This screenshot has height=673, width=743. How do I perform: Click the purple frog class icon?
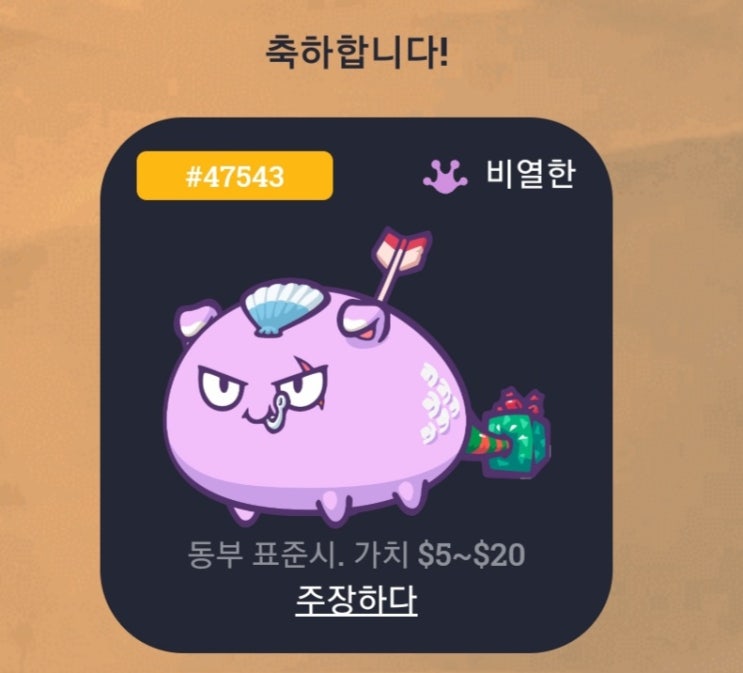coord(444,175)
